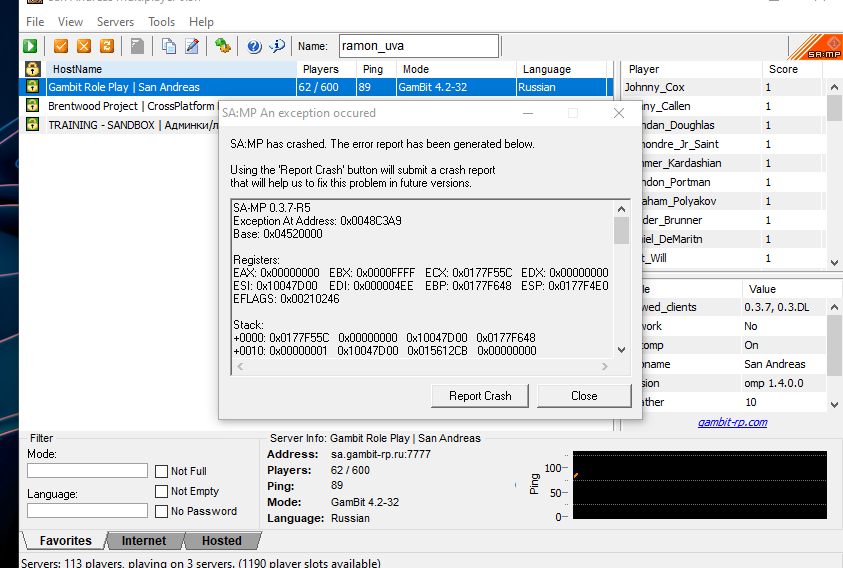The width and height of the screenshot is (843, 568).
Task: Click the blue Help question mark icon
Action: point(254,46)
